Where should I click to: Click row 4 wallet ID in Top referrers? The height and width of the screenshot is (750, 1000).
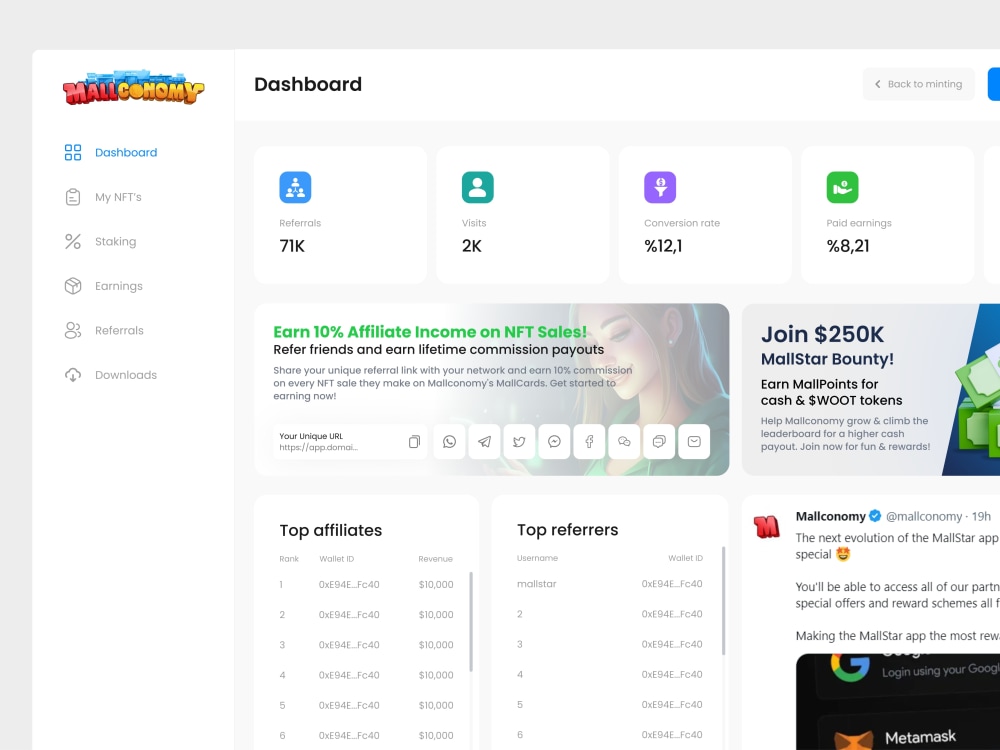click(x=672, y=674)
